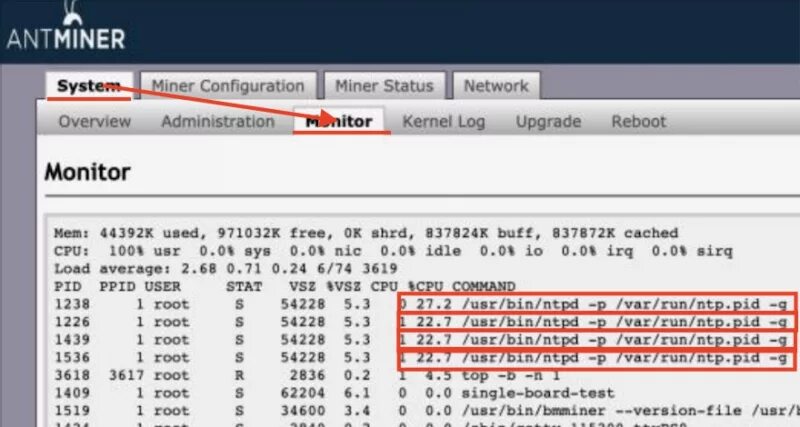Screen dimensions: 800x427
Task: Click the row for PID 1439
Action: (421, 340)
